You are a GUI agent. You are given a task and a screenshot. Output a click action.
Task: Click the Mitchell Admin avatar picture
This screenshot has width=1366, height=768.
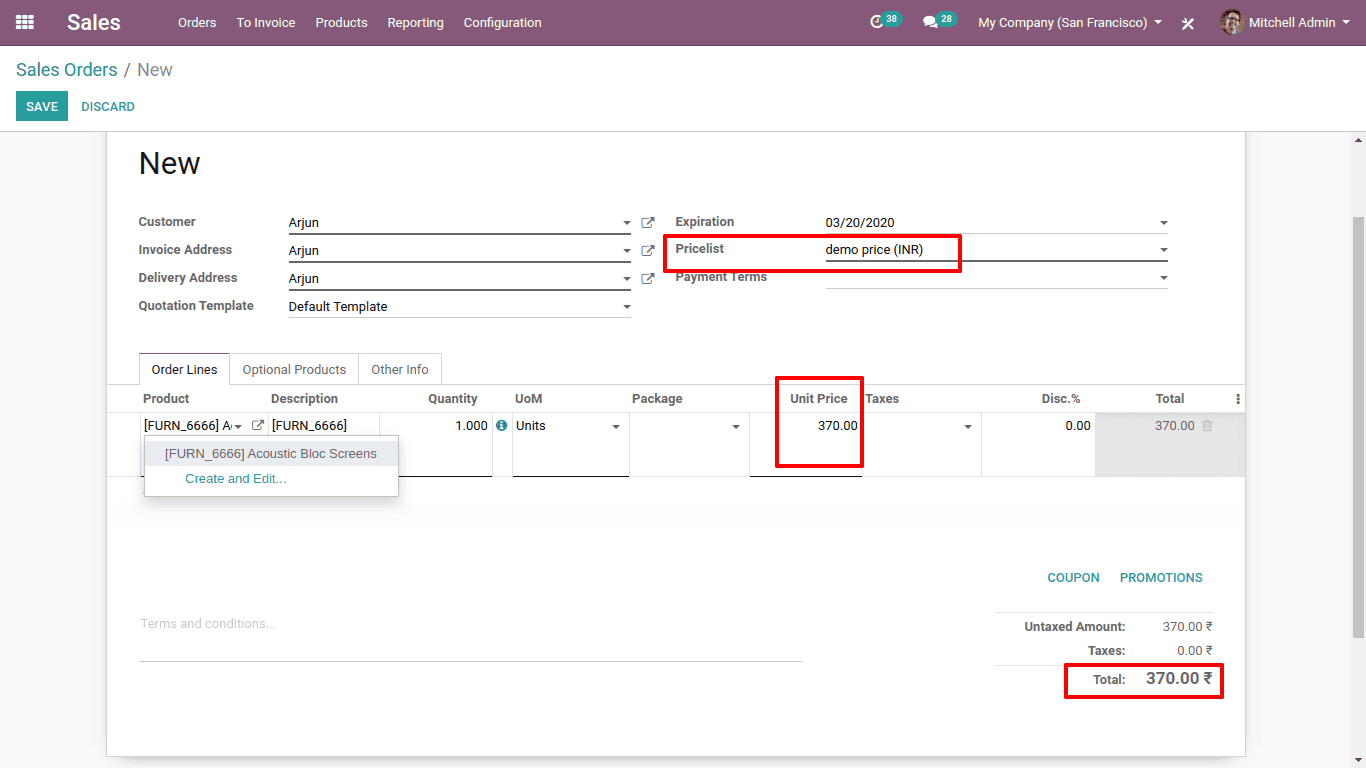click(x=1232, y=22)
